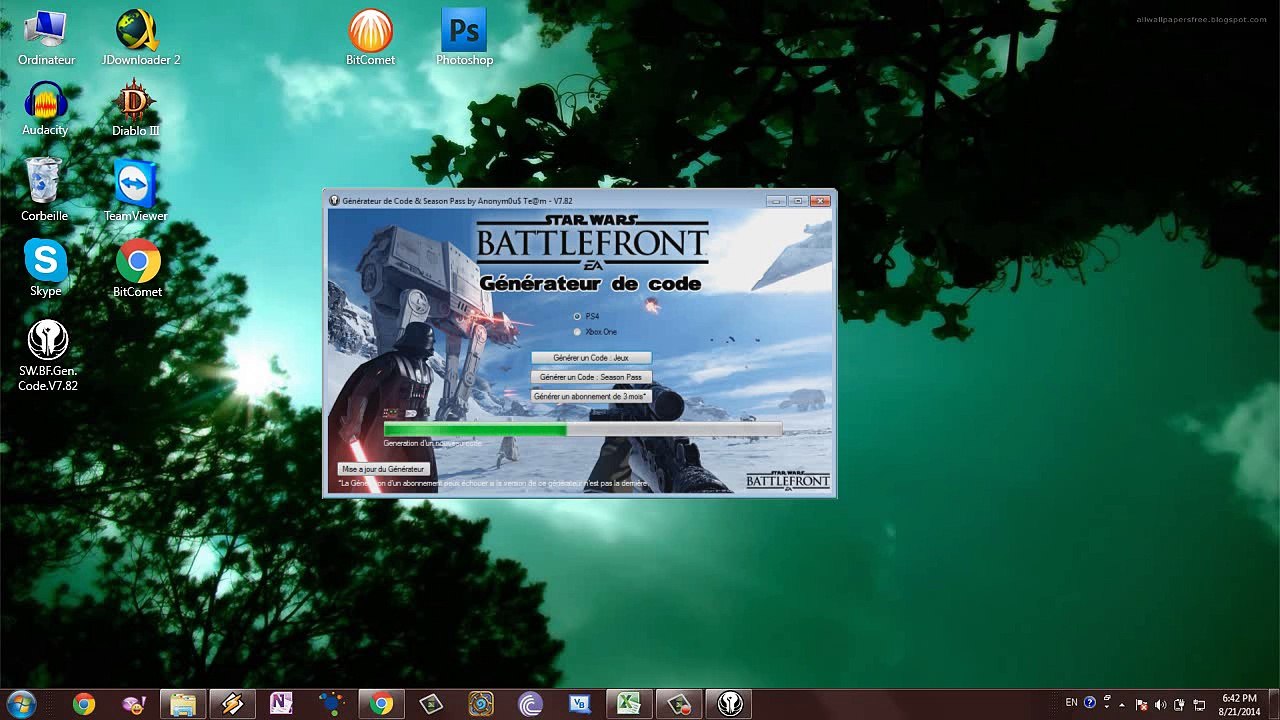Close the Battlefront code generator window
This screenshot has height=720, width=1280.
pos(820,200)
